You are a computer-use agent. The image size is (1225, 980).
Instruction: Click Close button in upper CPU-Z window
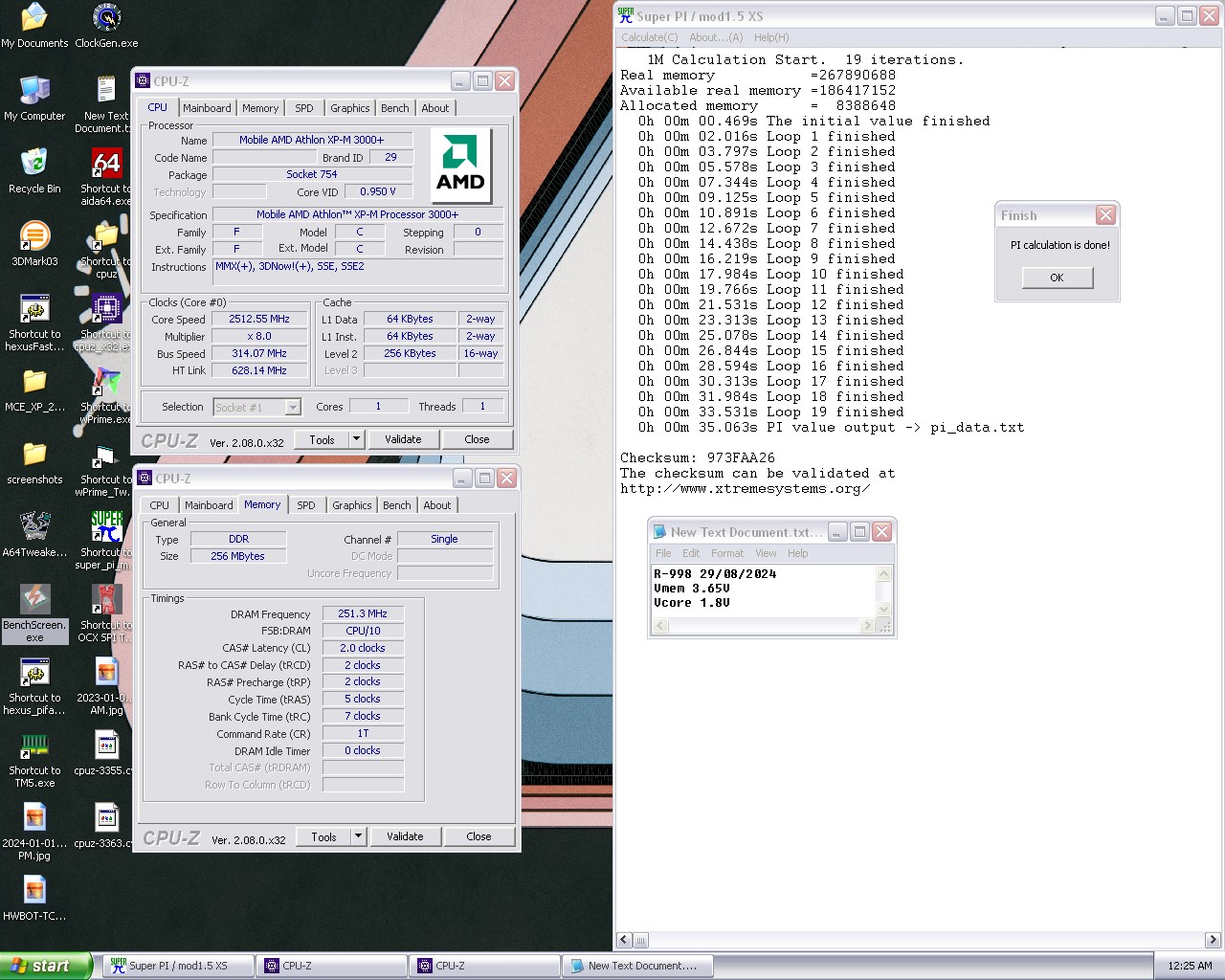[x=477, y=439]
